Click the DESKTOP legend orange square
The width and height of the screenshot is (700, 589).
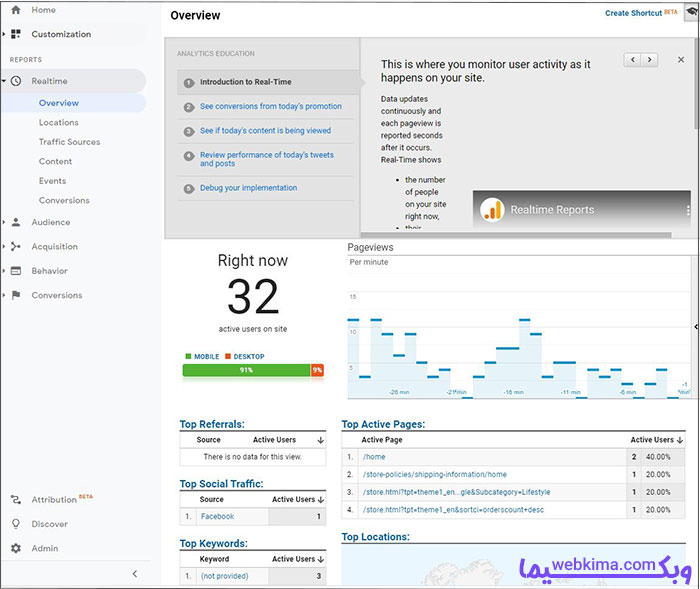click(x=228, y=356)
